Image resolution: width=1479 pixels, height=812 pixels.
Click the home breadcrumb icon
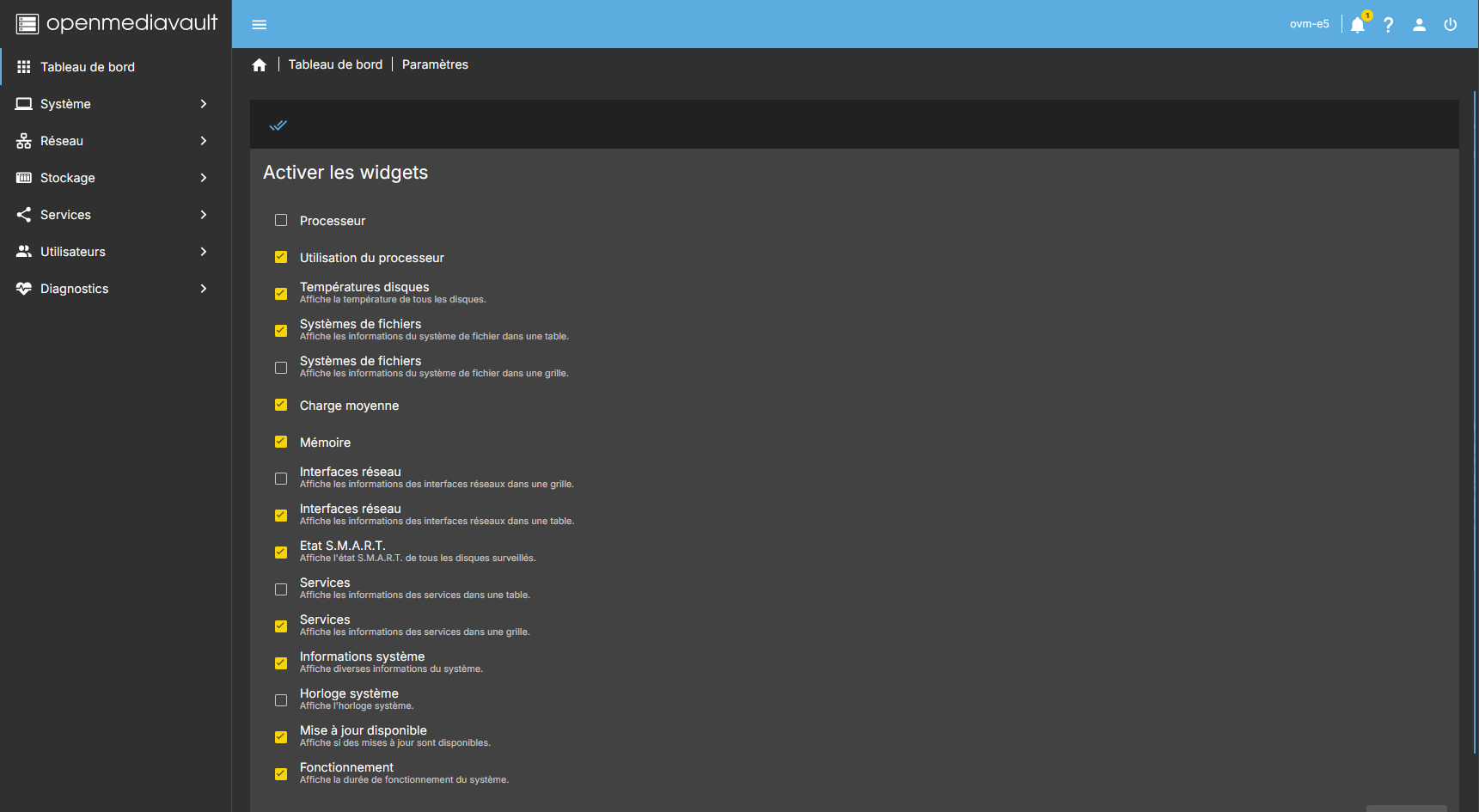[259, 65]
